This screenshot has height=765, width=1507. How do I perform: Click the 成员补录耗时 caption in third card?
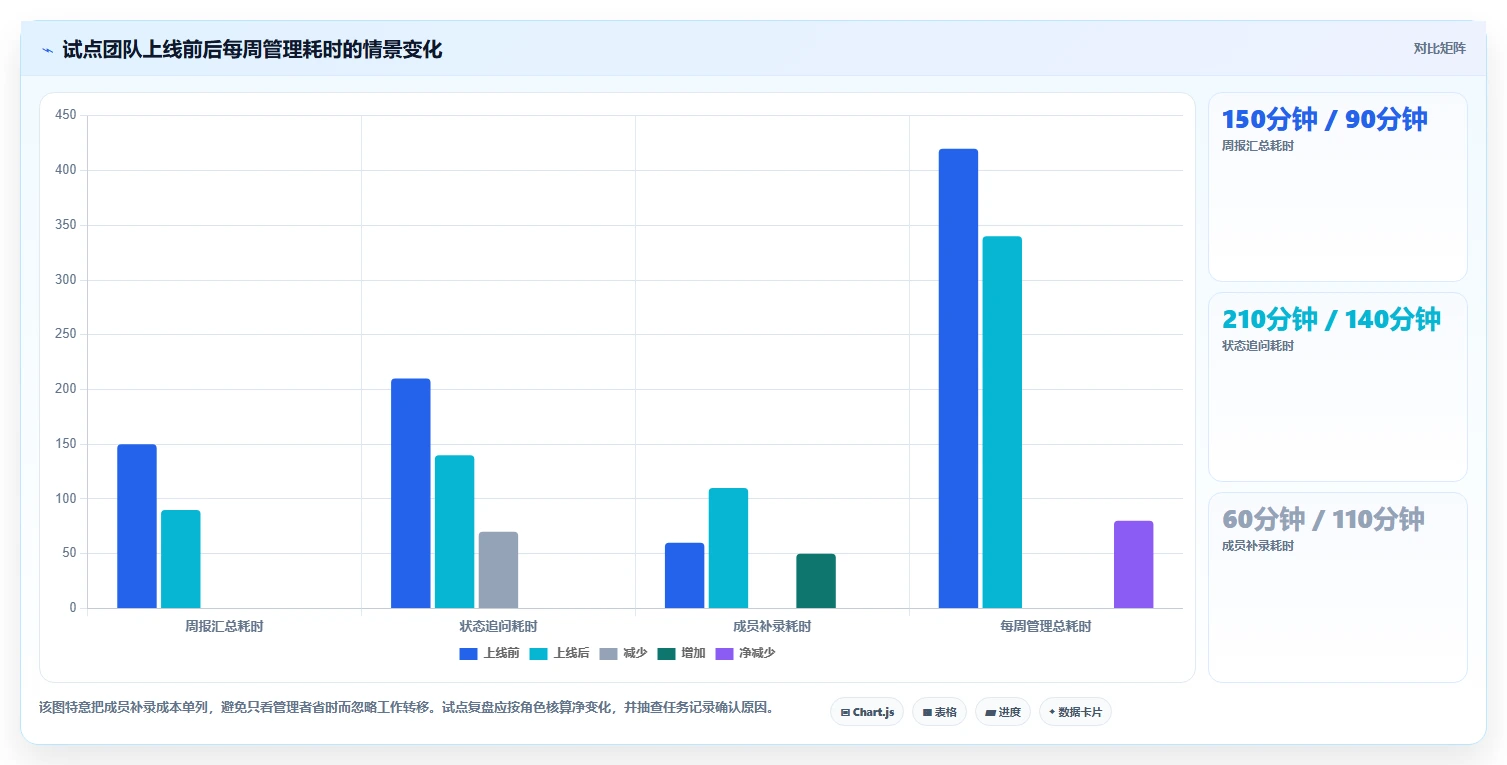[1258, 546]
